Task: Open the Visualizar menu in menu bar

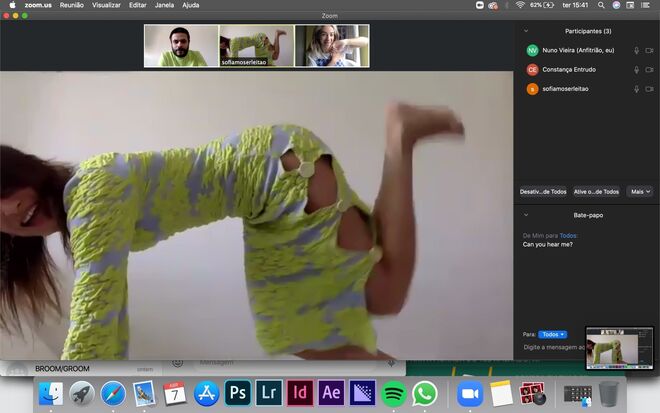Action: pos(107,5)
